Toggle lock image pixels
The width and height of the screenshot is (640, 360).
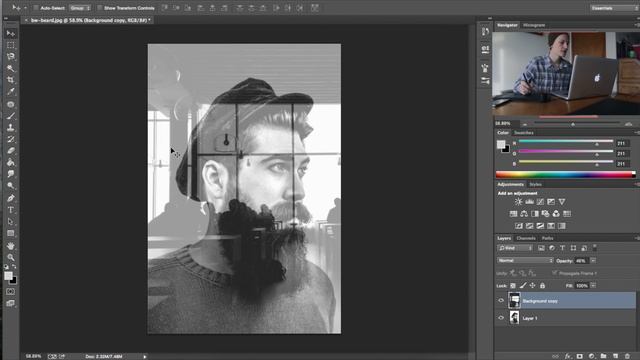523,286
